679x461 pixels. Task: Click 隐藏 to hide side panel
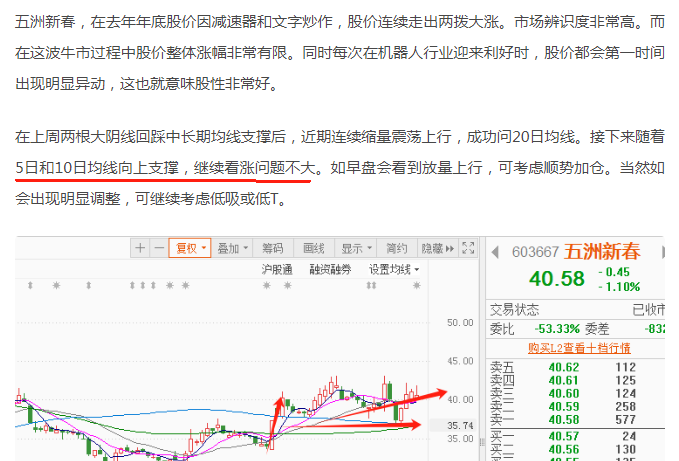(437, 248)
